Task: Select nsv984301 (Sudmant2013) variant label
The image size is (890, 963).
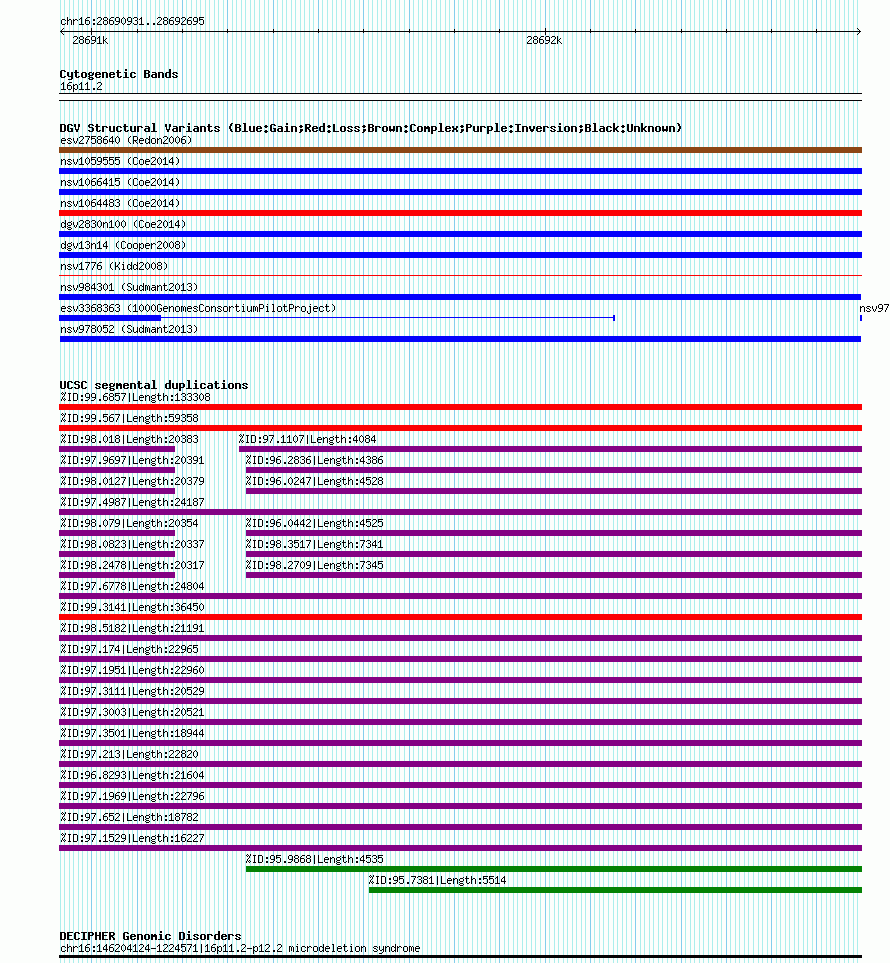Action: (x=129, y=287)
